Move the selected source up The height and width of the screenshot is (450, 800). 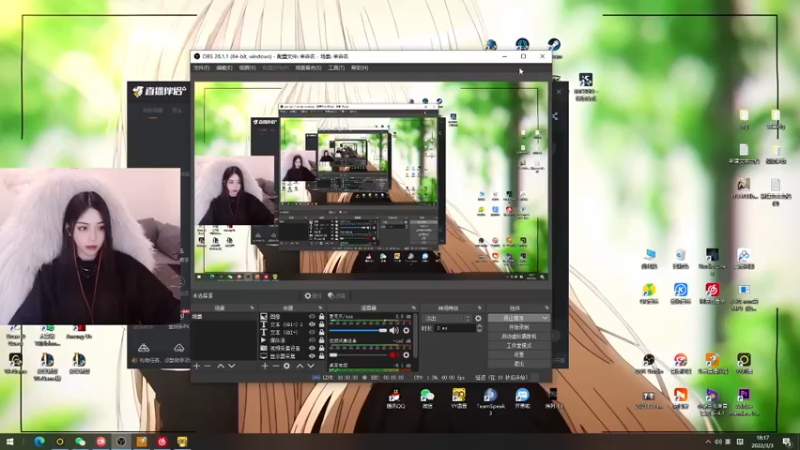(x=299, y=366)
